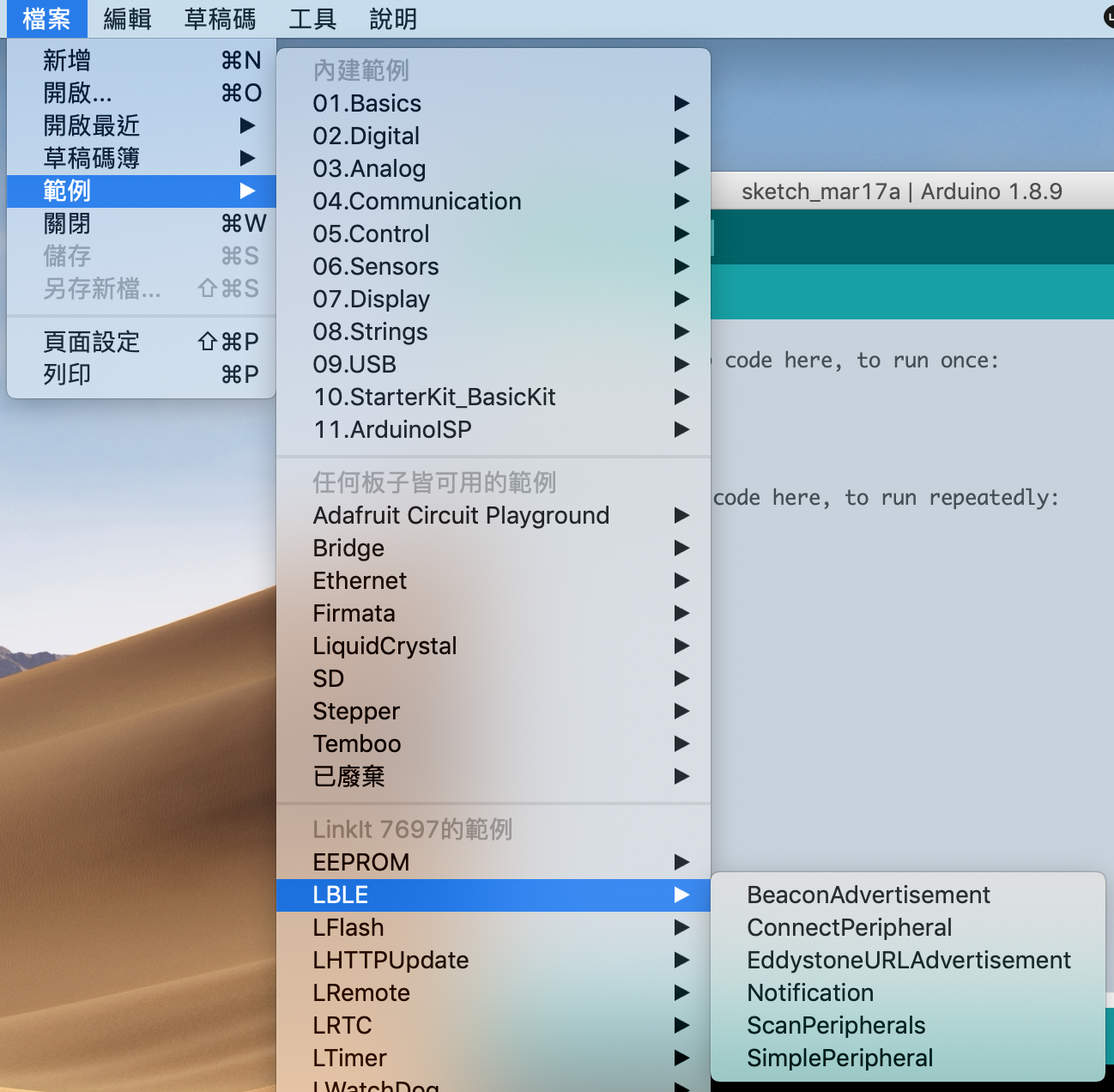The width and height of the screenshot is (1114, 1092).
Task: Open the EddystoneURLAdvertisement example
Action: point(908,960)
